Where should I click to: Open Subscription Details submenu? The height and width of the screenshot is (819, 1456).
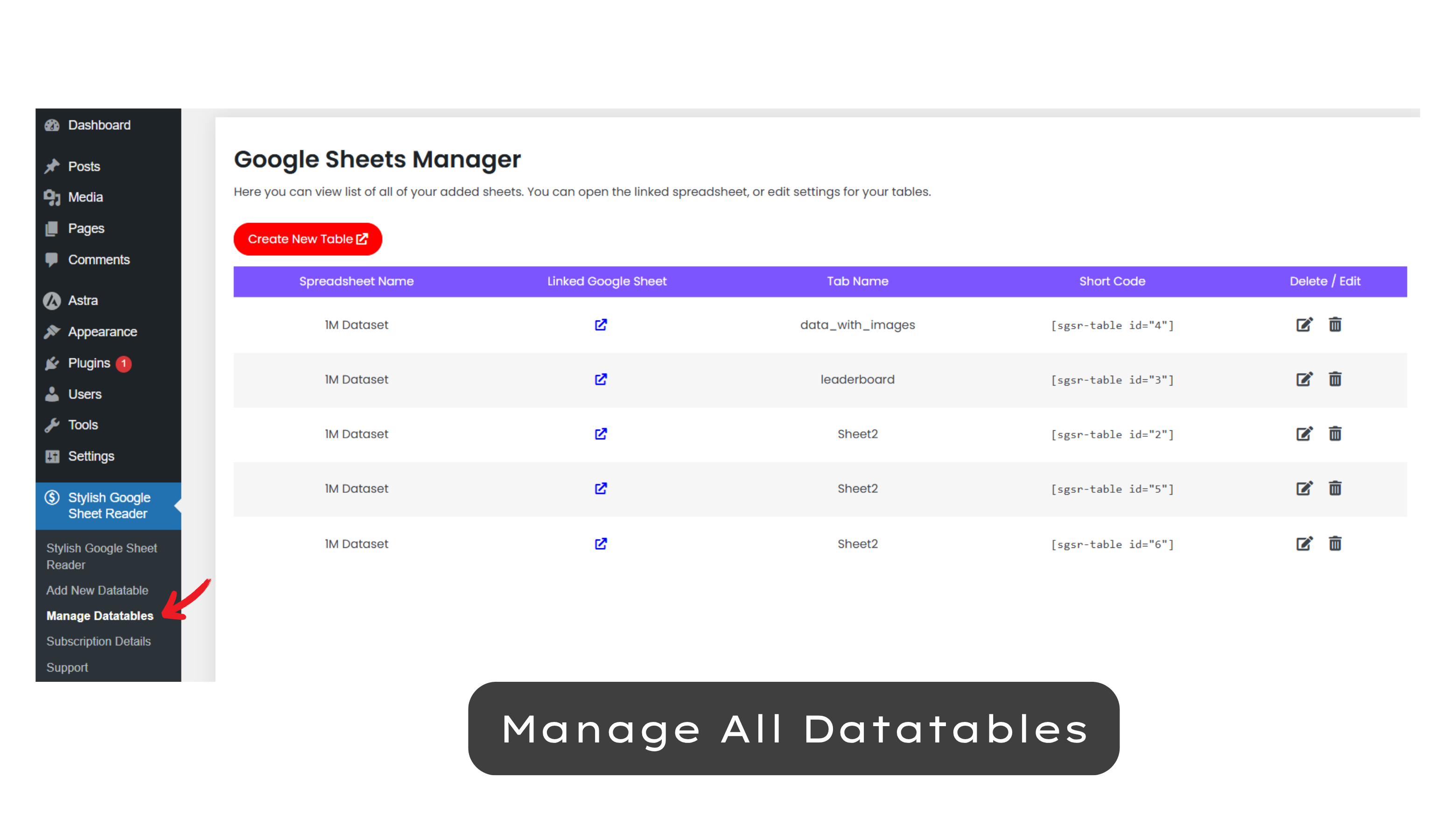tap(98, 642)
